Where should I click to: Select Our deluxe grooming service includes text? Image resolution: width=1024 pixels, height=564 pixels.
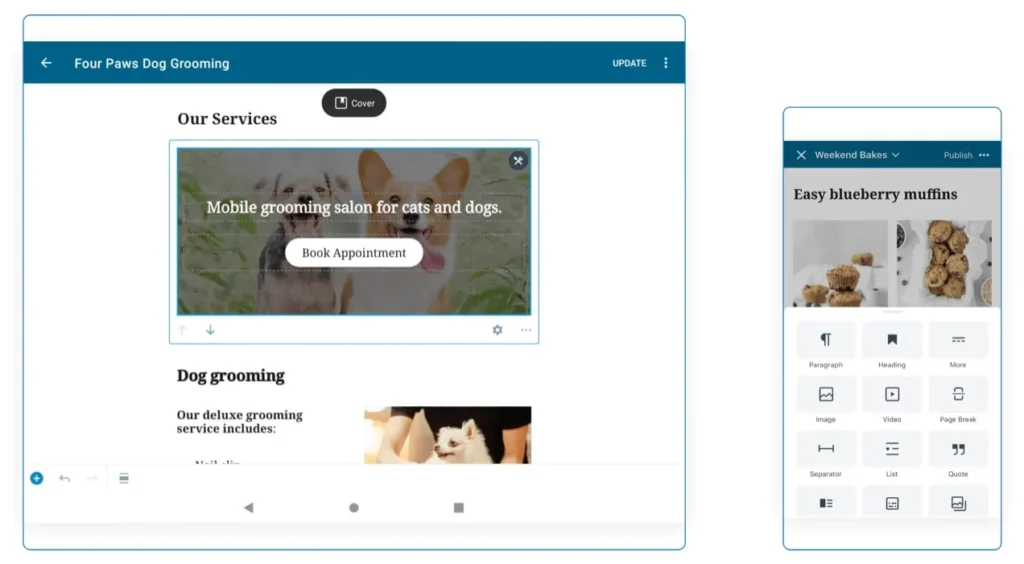click(240, 422)
